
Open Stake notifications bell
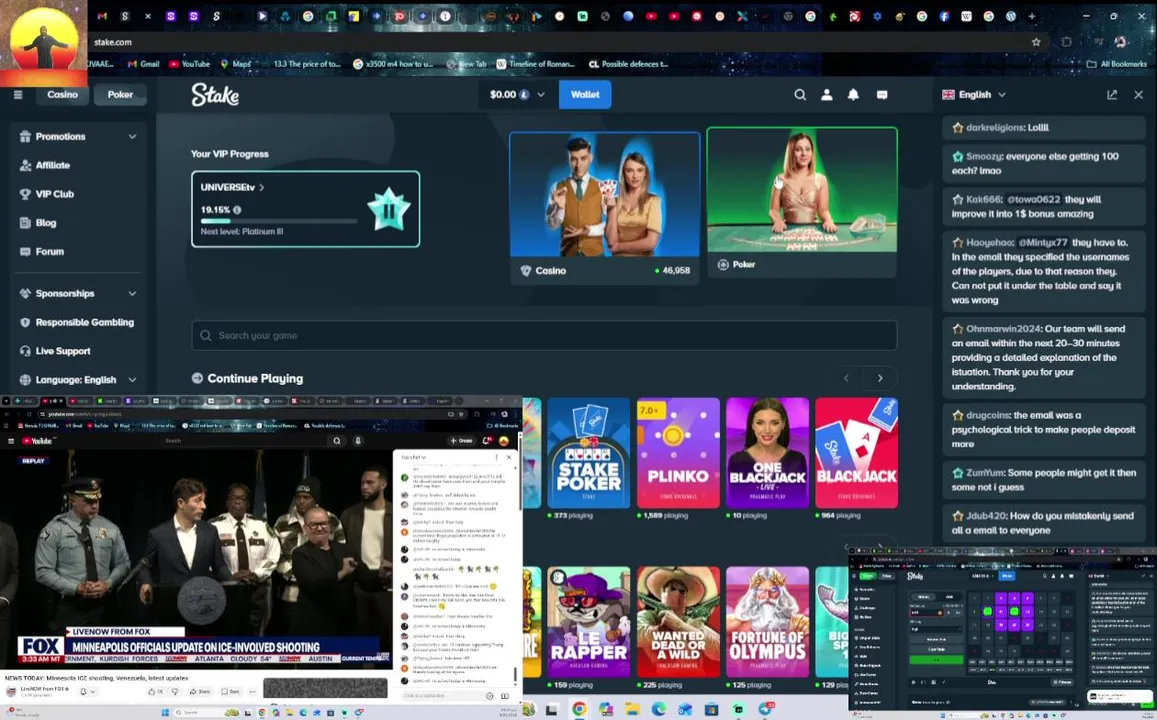(853, 94)
